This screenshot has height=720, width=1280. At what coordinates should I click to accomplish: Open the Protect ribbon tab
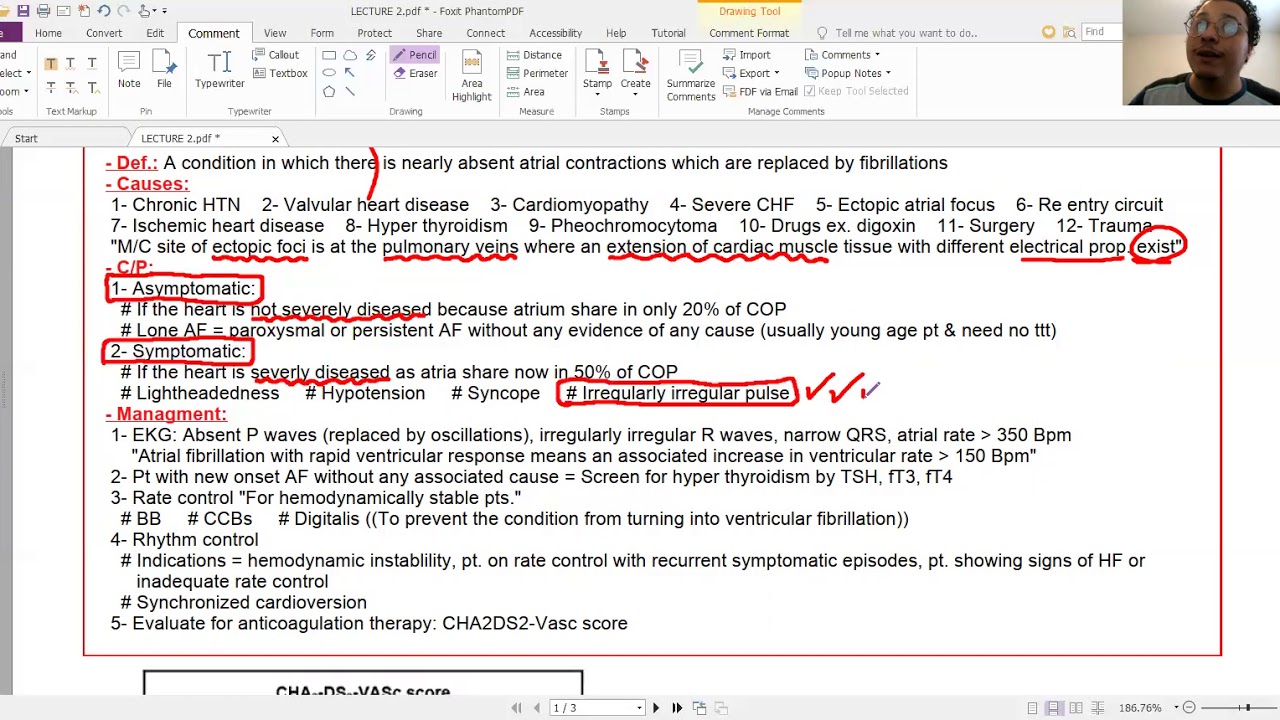pos(374,33)
